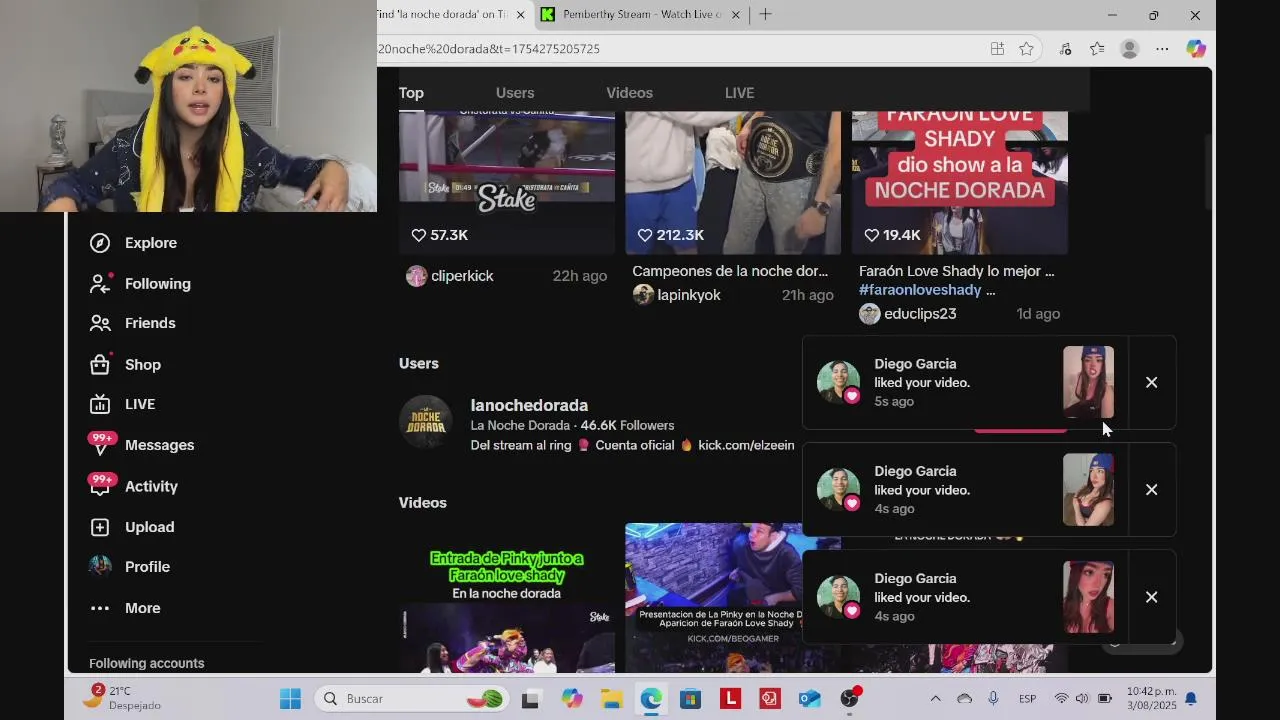
Task: Open Profile avatar in sidebar
Action: tap(100, 566)
